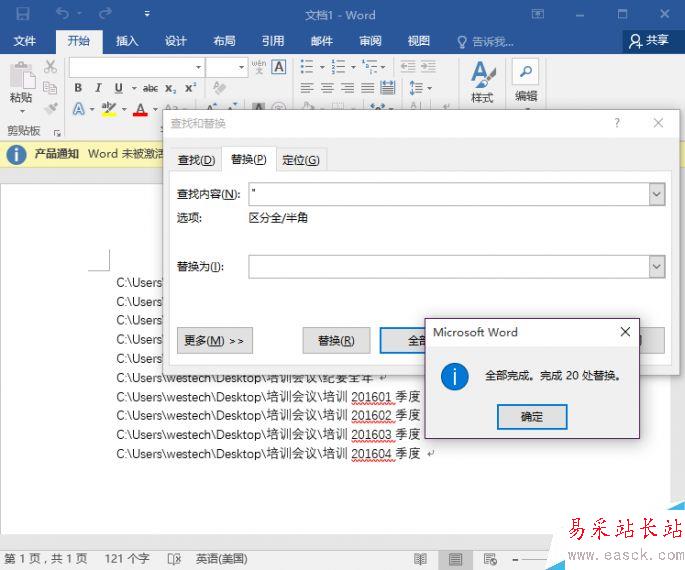
Task: Toggle superscript formatting
Action: tap(190, 88)
